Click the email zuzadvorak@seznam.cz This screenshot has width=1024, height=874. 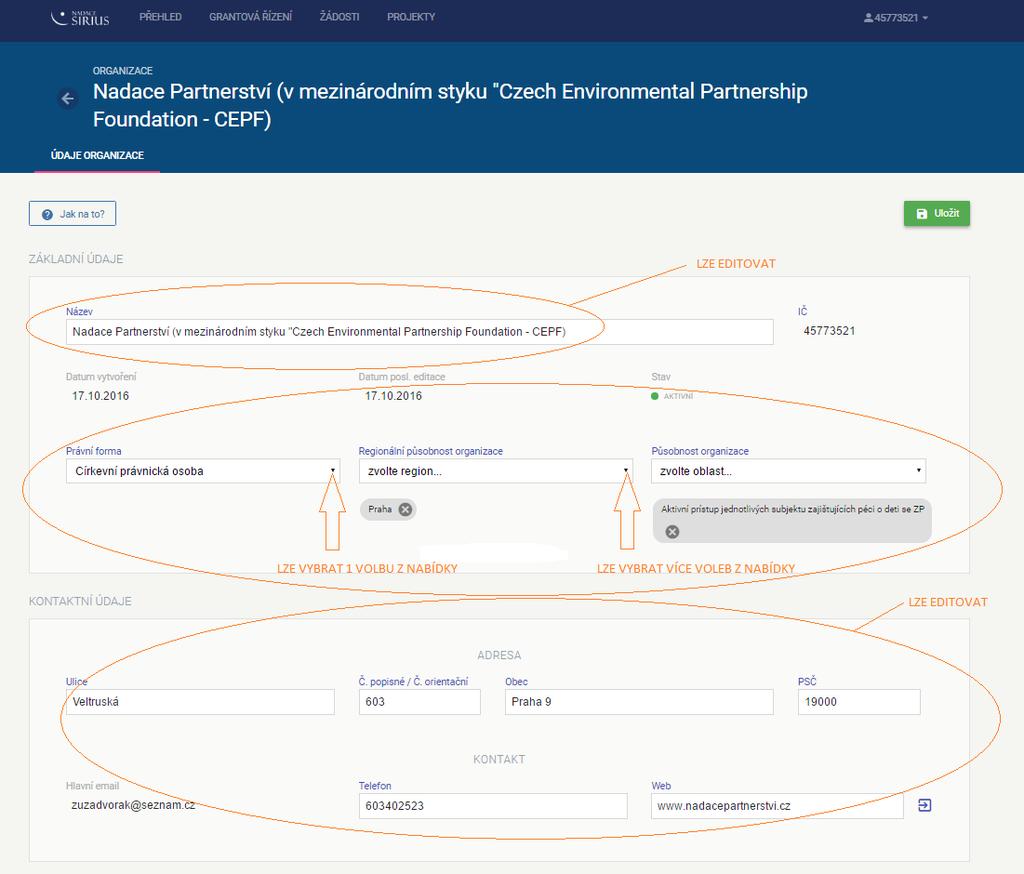[133, 805]
